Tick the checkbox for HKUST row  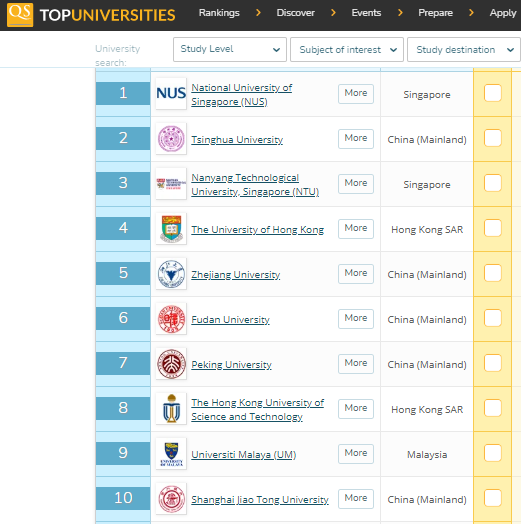pyautogui.click(x=493, y=408)
